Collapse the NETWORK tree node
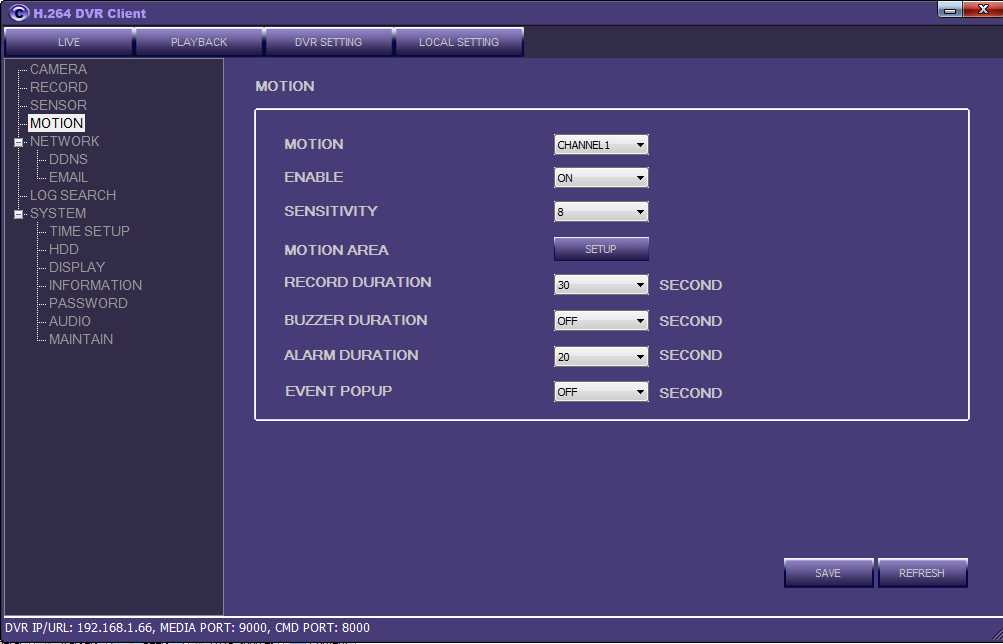This screenshot has width=1003, height=644. [x=18, y=142]
